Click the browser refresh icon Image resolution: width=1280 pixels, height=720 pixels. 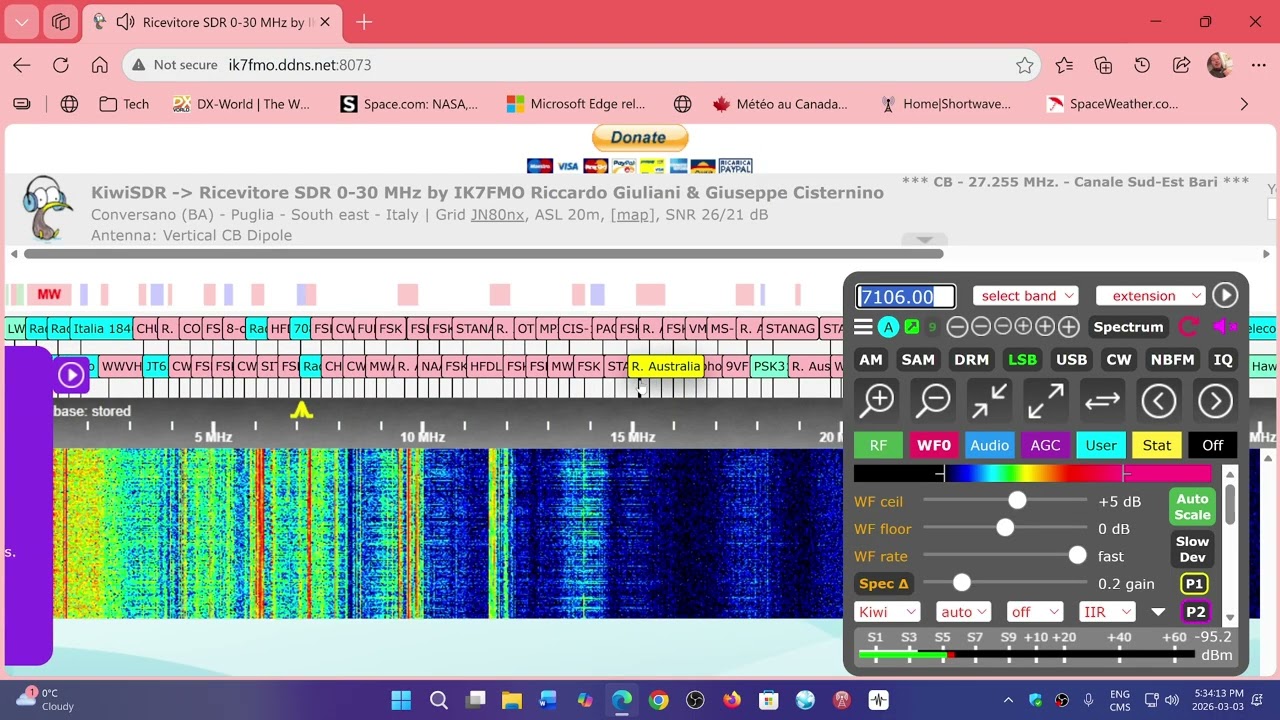click(x=61, y=65)
